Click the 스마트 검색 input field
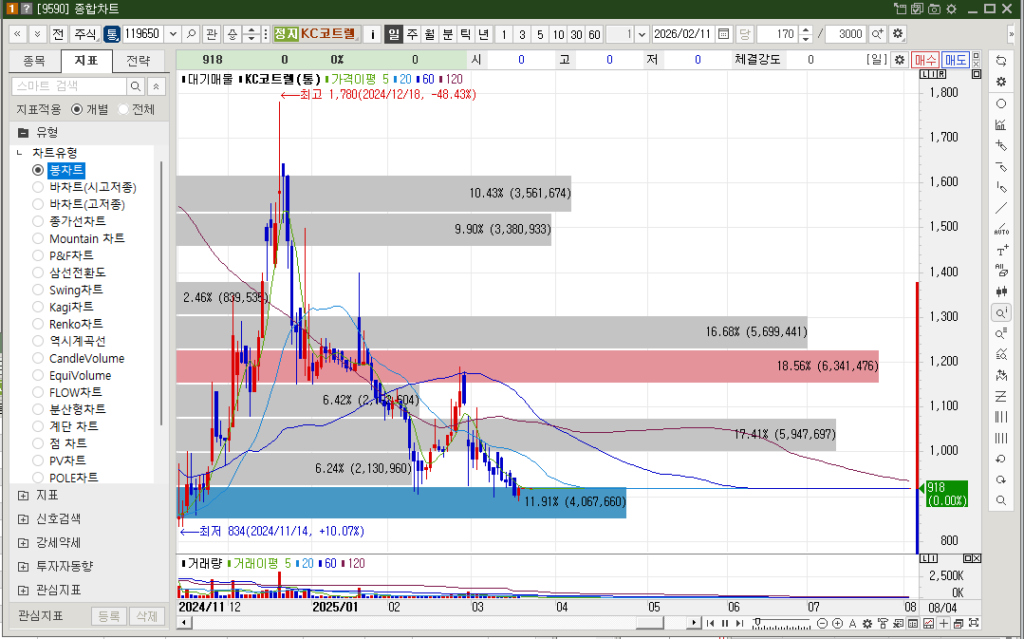This screenshot has width=1024, height=639. point(69,86)
